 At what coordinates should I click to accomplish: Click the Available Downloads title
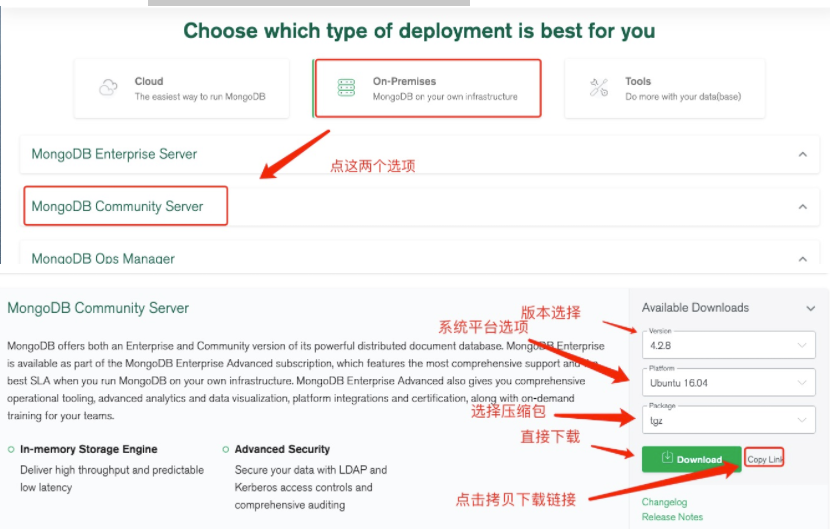(695, 308)
